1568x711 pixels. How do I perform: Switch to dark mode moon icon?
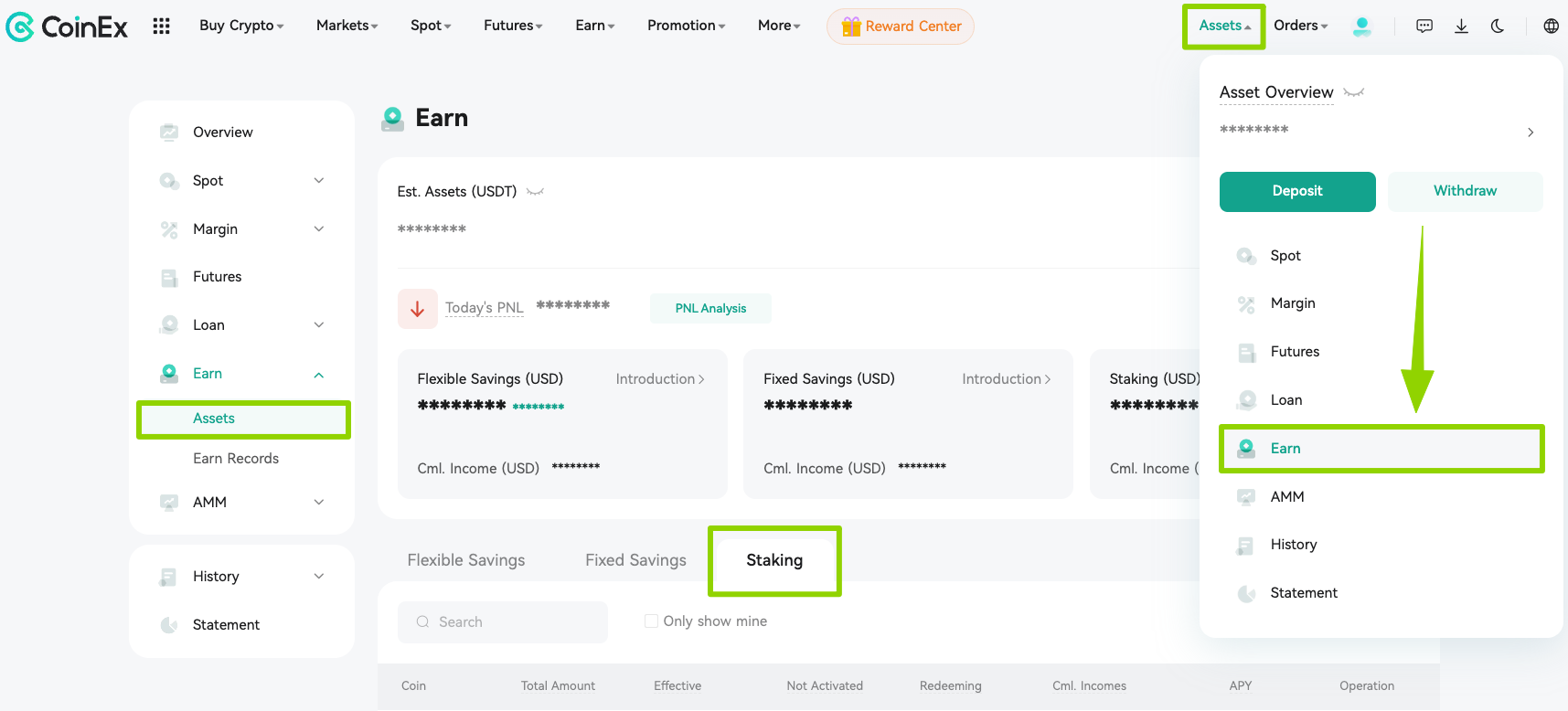pyautogui.click(x=1498, y=26)
